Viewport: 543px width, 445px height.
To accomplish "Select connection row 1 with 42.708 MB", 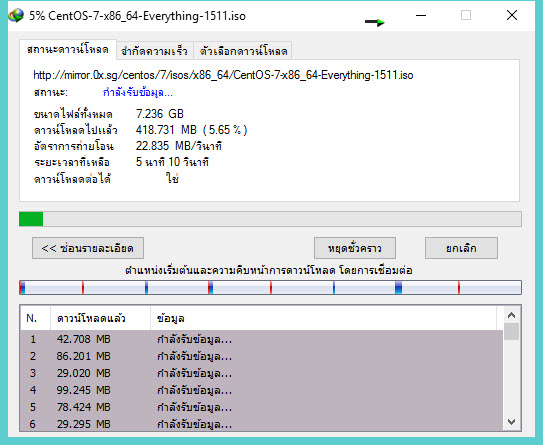I will click(261, 339).
